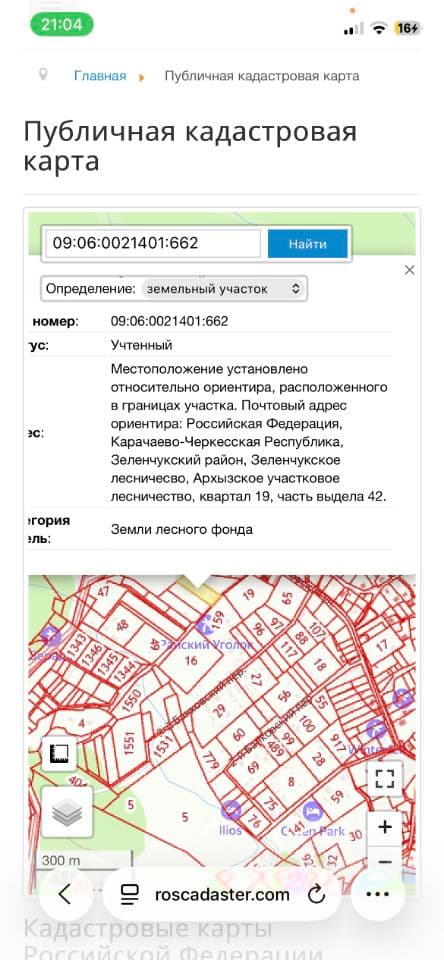The height and width of the screenshot is (960, 444).
Task: Open page settings icon in address bar
Action: tap(129, 895)
